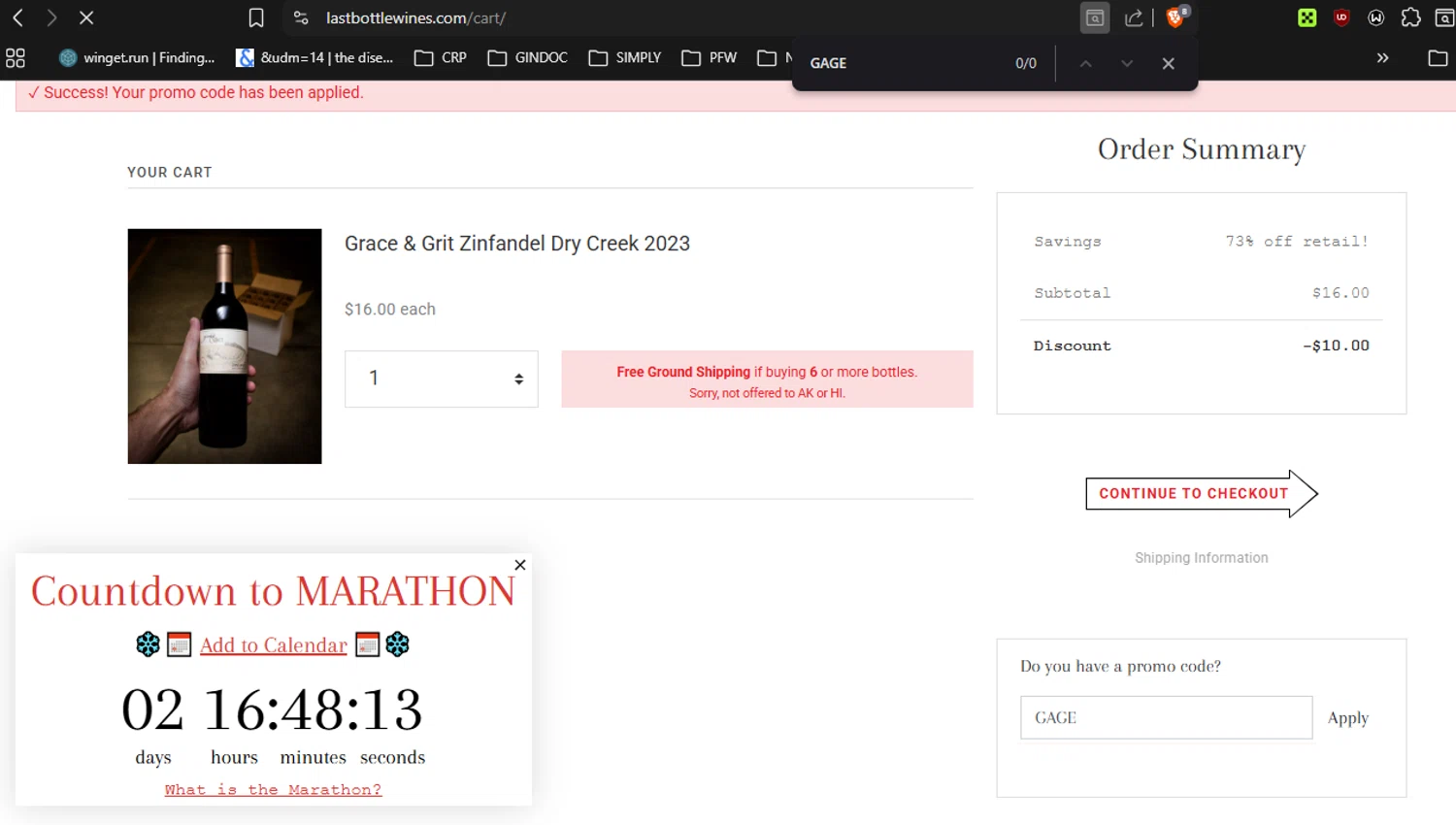The image size is (1456, 825).
Task: Open the quantity selector showing 1
Action: (442, 379)
